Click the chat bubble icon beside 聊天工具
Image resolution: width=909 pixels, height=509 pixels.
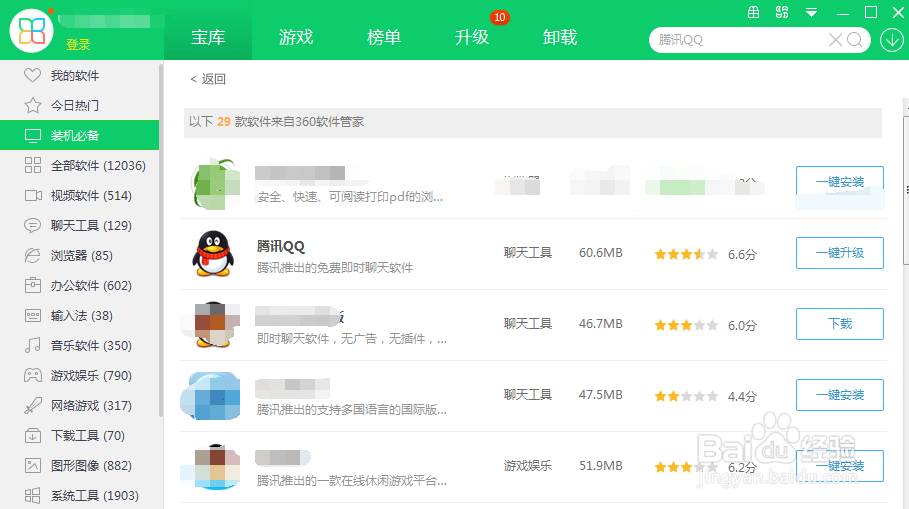click(32, 226)
